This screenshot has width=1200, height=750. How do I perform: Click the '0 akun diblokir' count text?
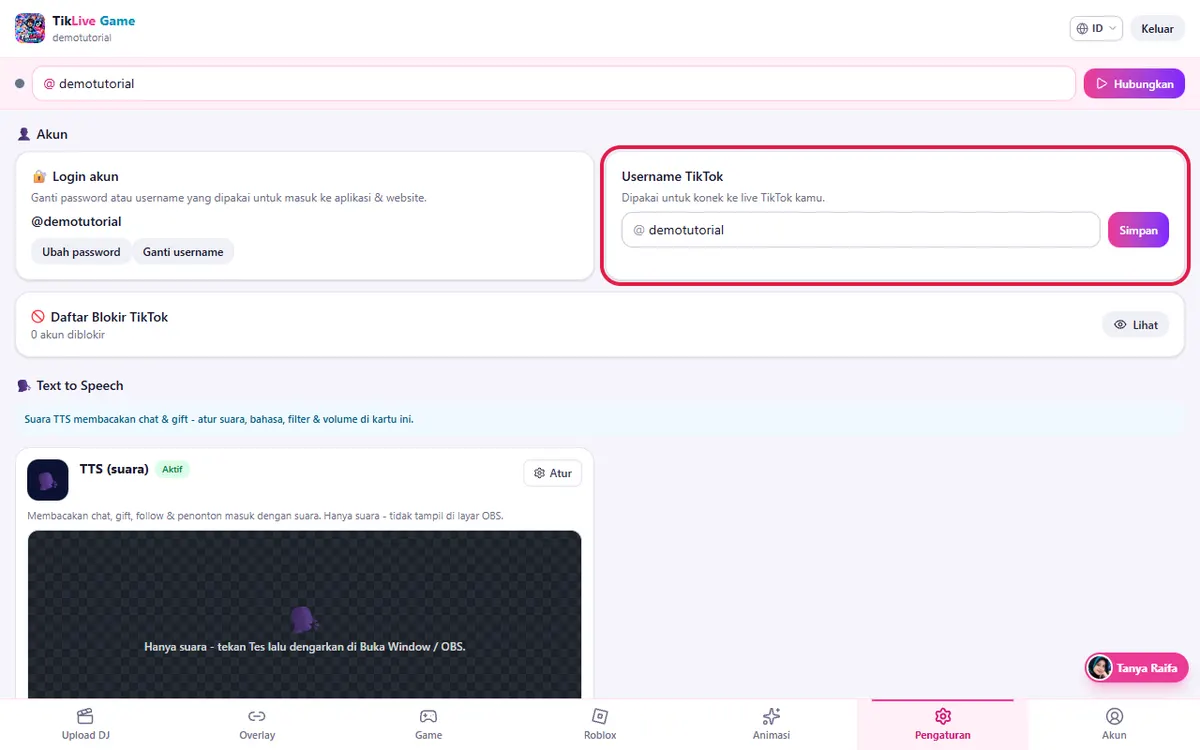(x=68, y=335)
